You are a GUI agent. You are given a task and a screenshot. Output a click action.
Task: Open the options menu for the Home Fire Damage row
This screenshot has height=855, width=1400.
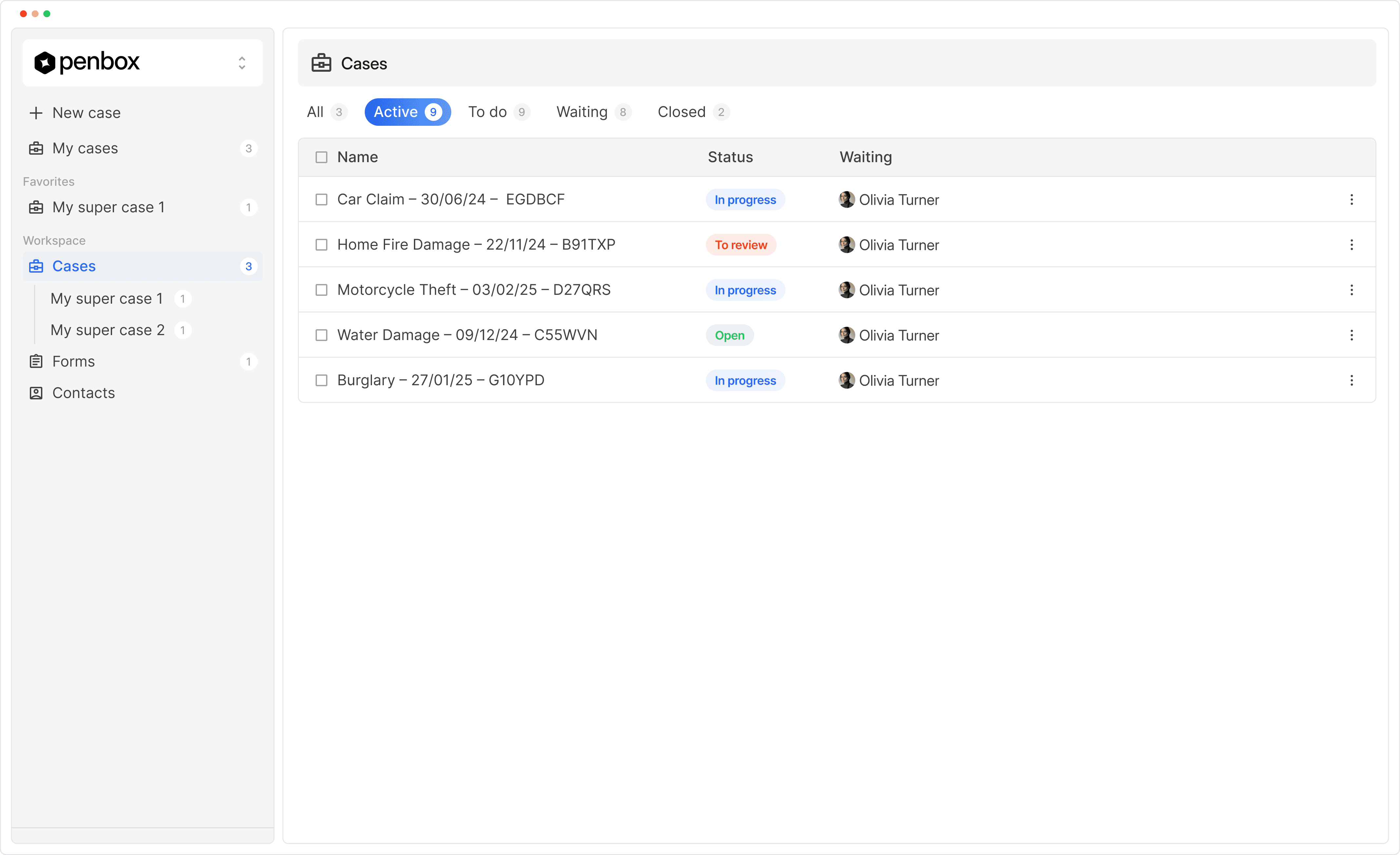(x=1351, y=245)
